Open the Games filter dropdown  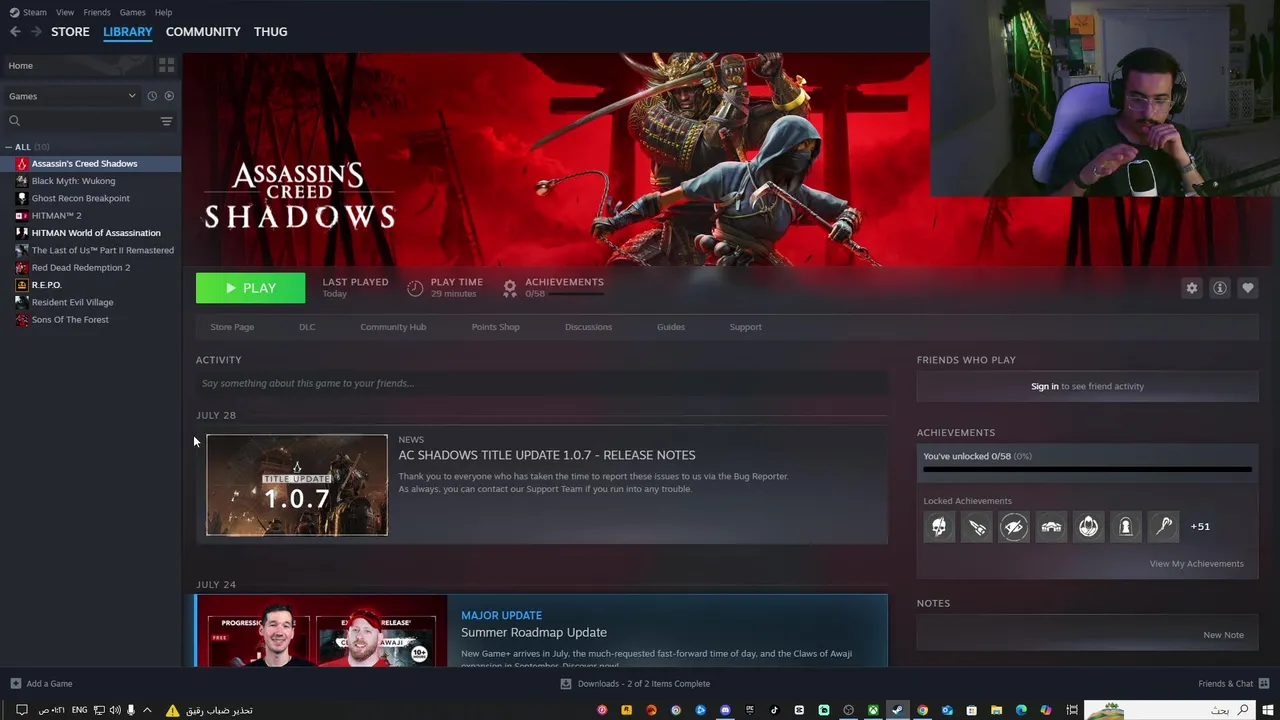pyautogui.click(x=72, y=96)
